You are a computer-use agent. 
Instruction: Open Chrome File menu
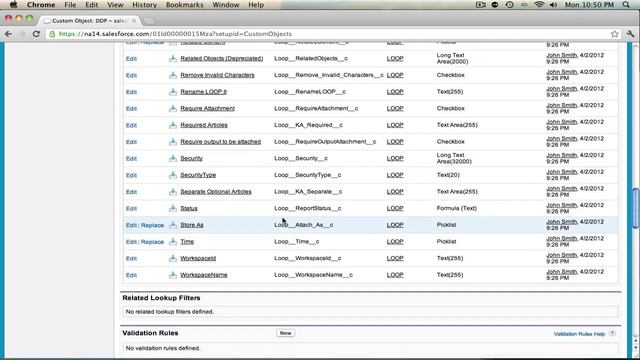[70, 5]
